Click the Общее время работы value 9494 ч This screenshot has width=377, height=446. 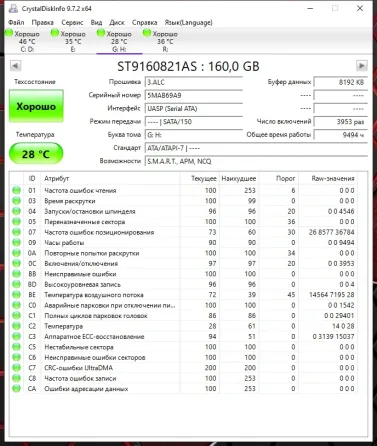pyautogui.click(x=341, y=135)
